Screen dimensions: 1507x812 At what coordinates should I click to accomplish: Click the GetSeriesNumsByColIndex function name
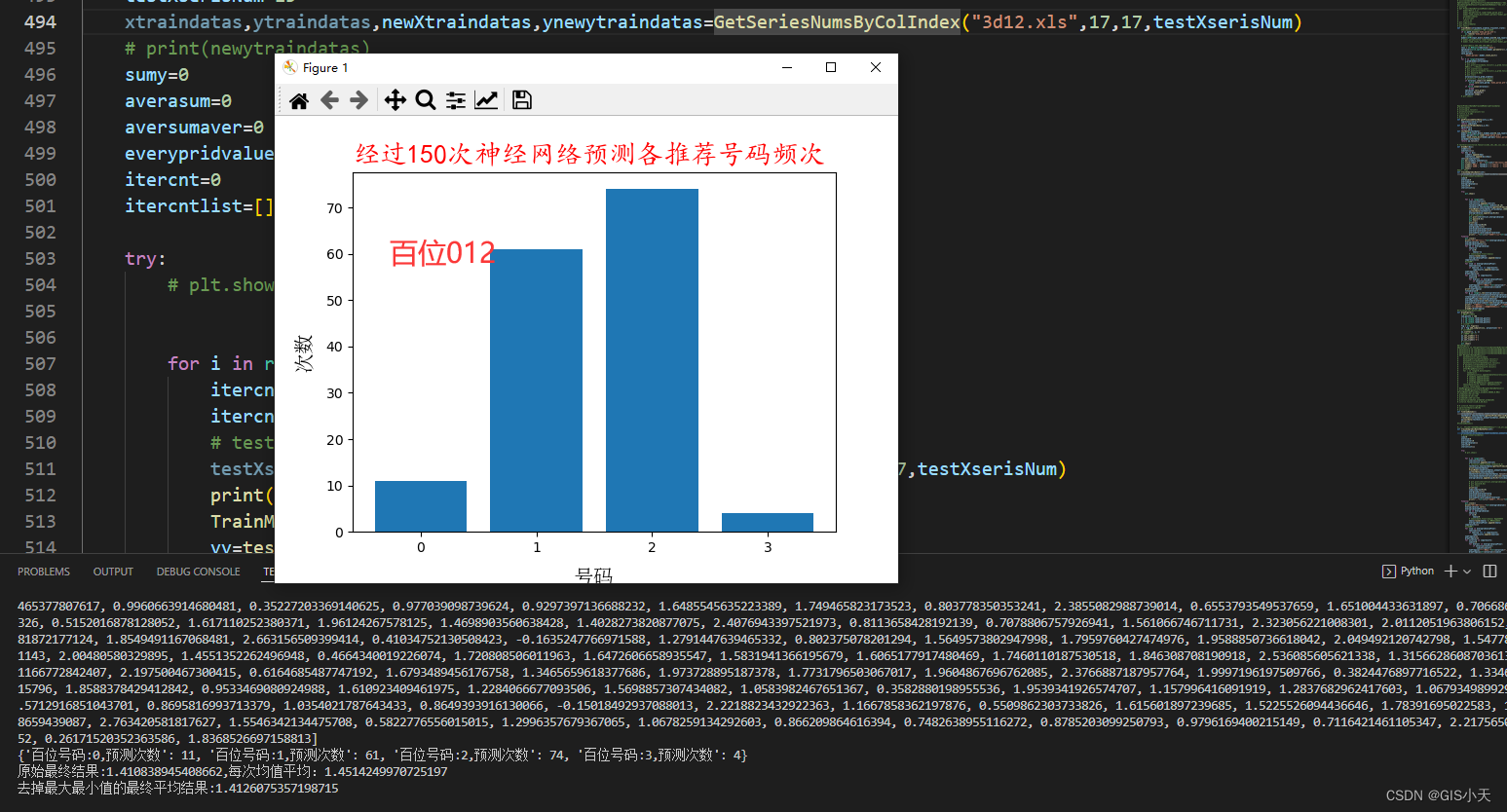click(837, 21)
